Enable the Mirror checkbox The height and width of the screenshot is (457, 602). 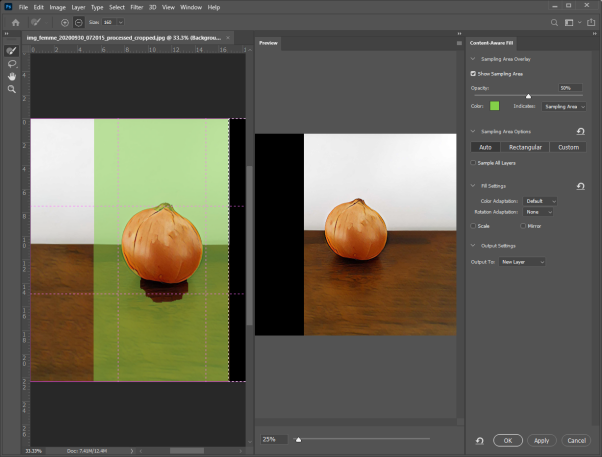pyautogui.click(x=523, y=226)
